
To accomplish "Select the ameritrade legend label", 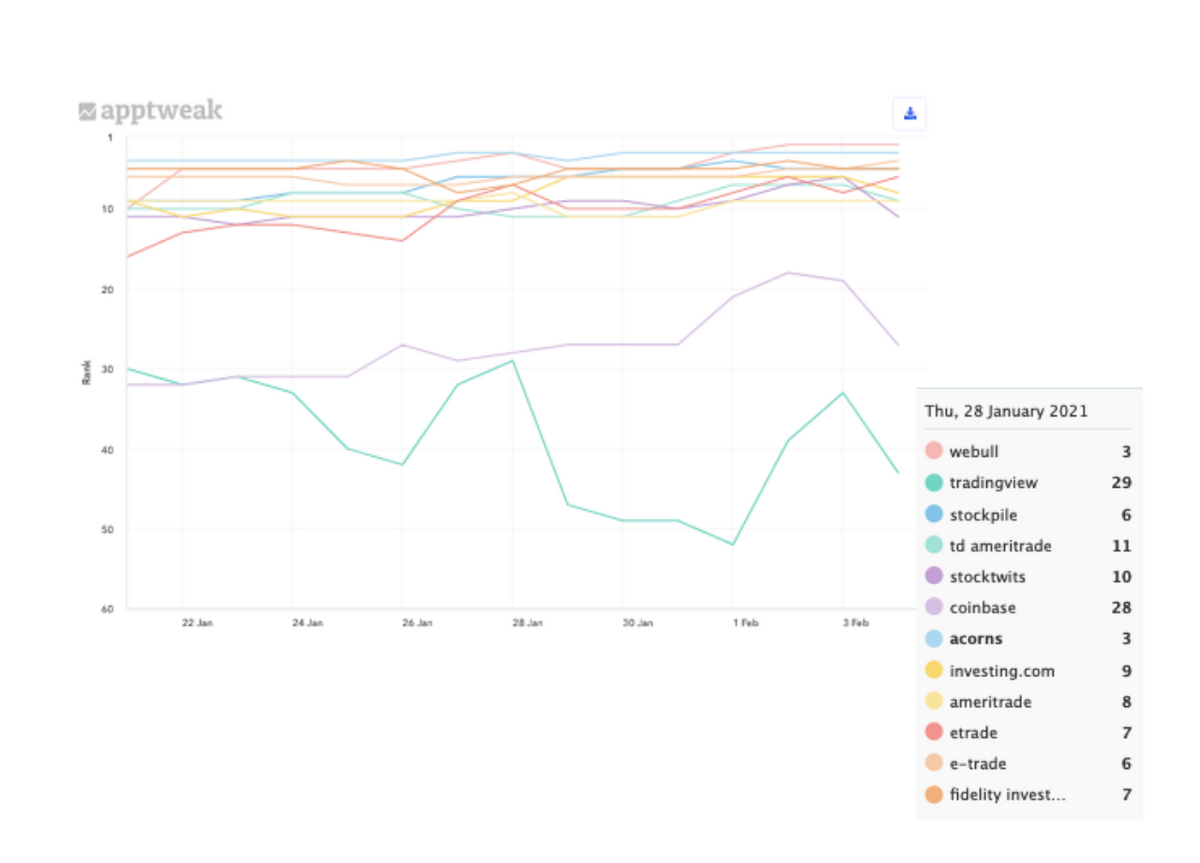I will [991, 702].
